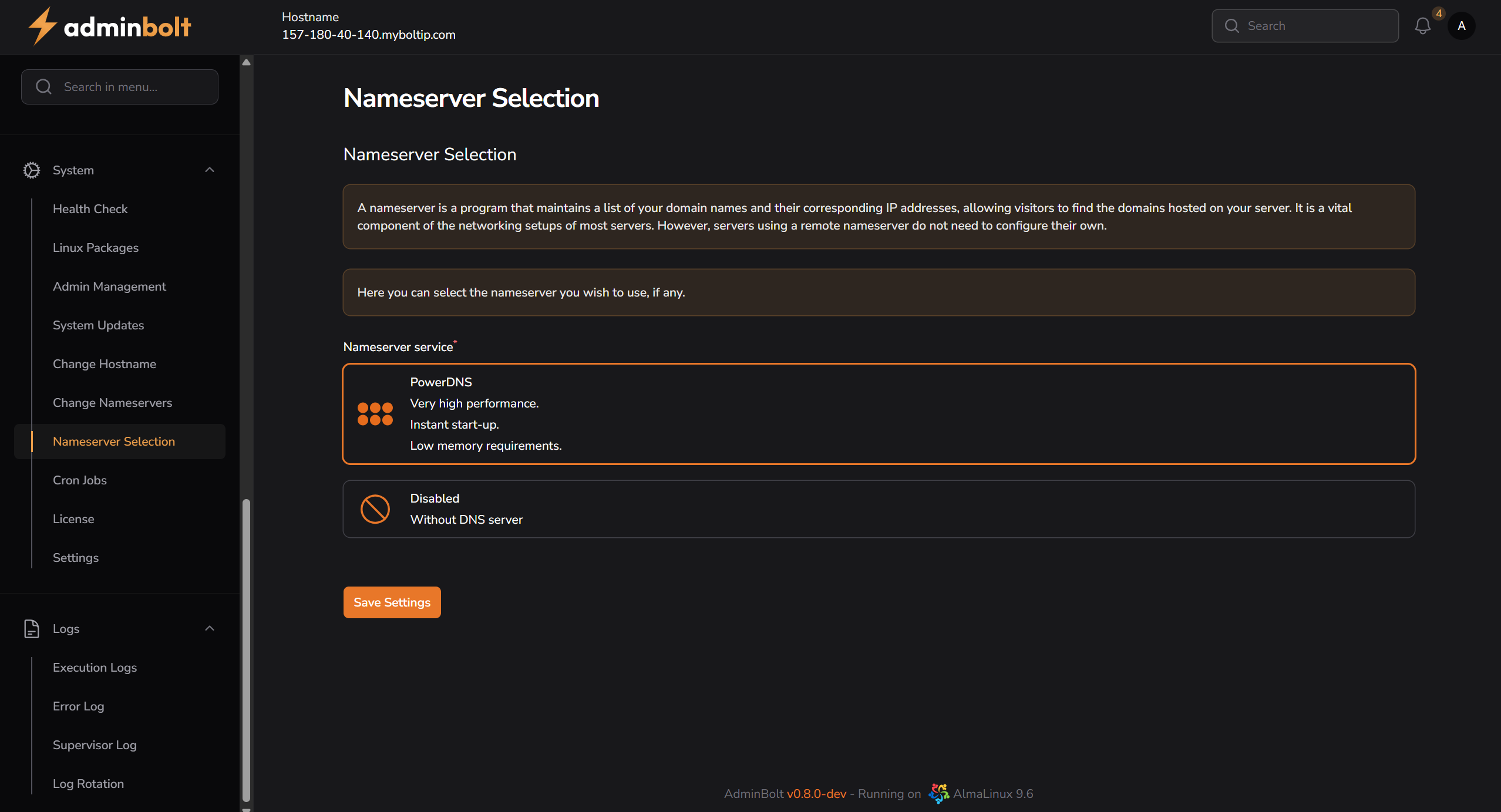Click the magnifier icon in menu search
Image resolution: width=1501 pixels, height=812 pixels.
click(43, 86)
